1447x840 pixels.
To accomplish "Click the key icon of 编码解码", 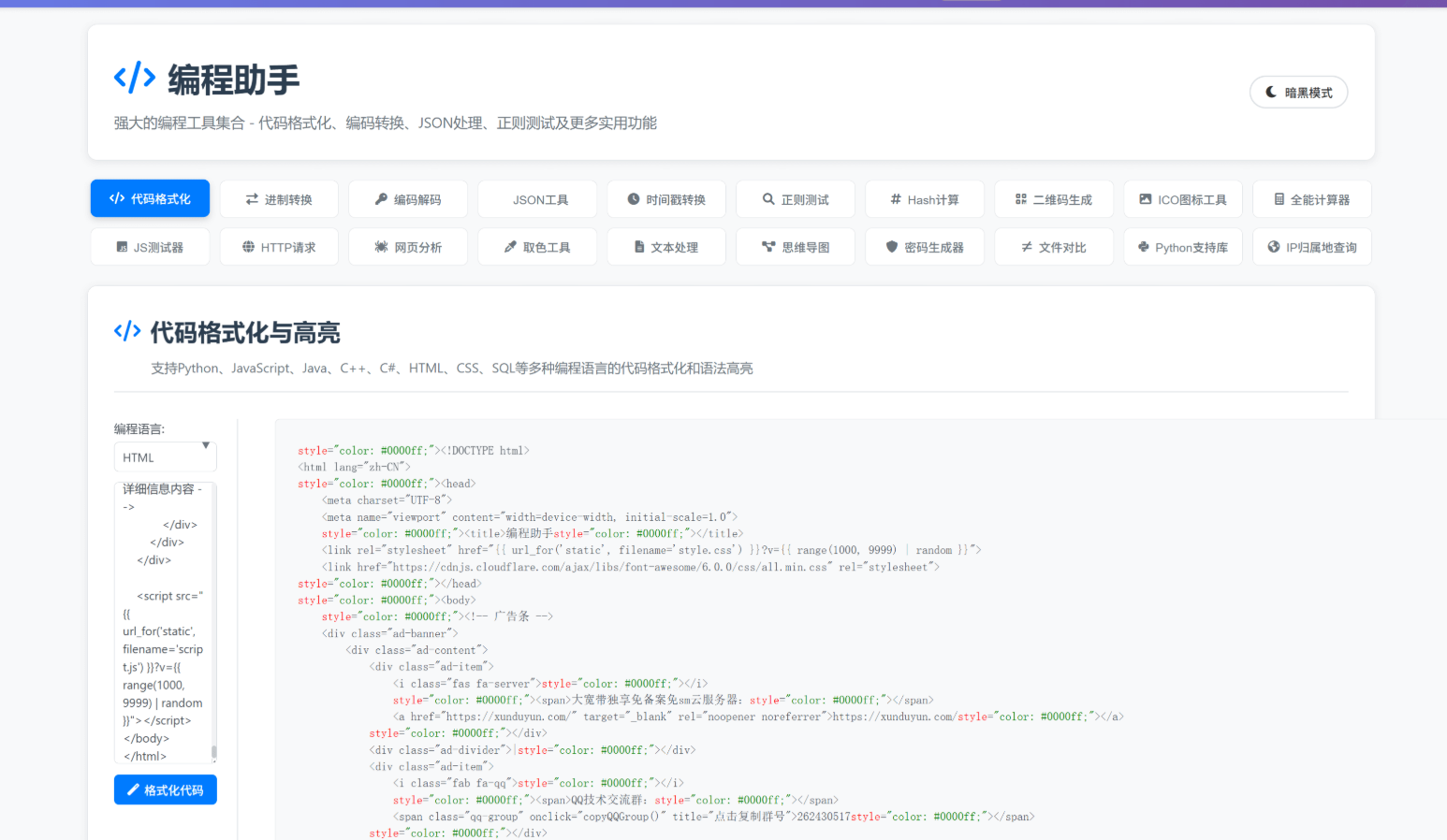I will 381,199.
